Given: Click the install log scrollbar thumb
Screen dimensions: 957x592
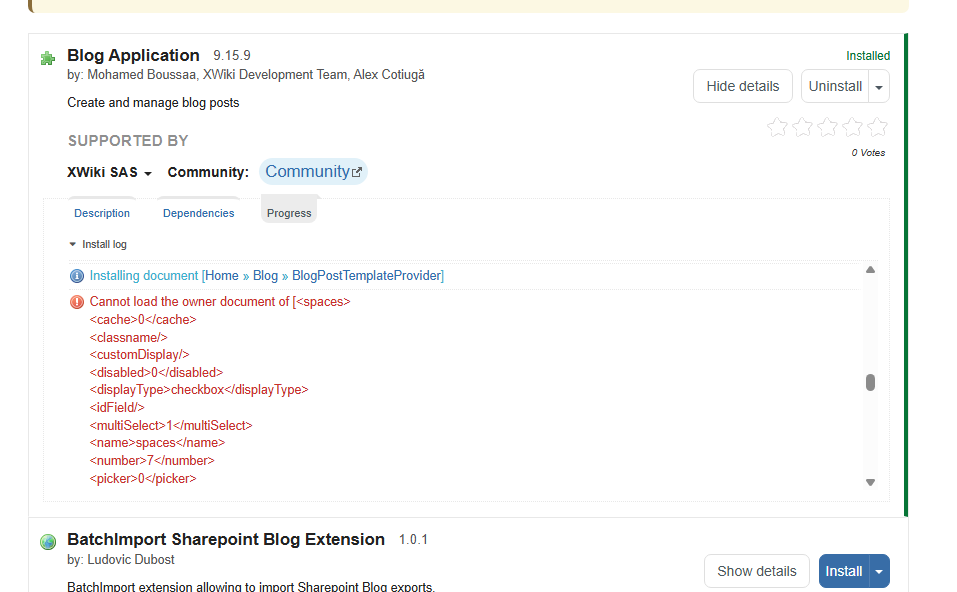Looking at the screenshot, I should tap(870, 382).
